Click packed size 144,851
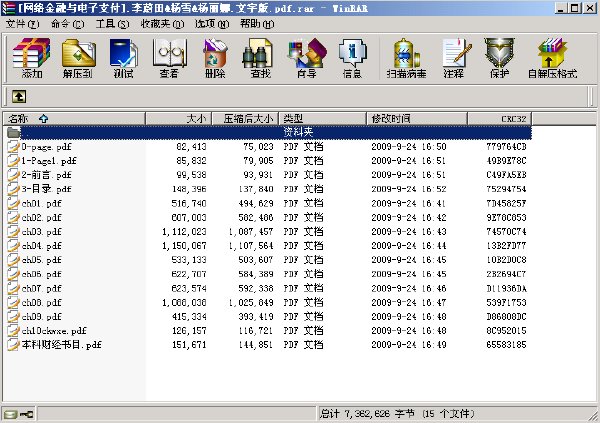600x423 pixels. (x=256, y=345)
